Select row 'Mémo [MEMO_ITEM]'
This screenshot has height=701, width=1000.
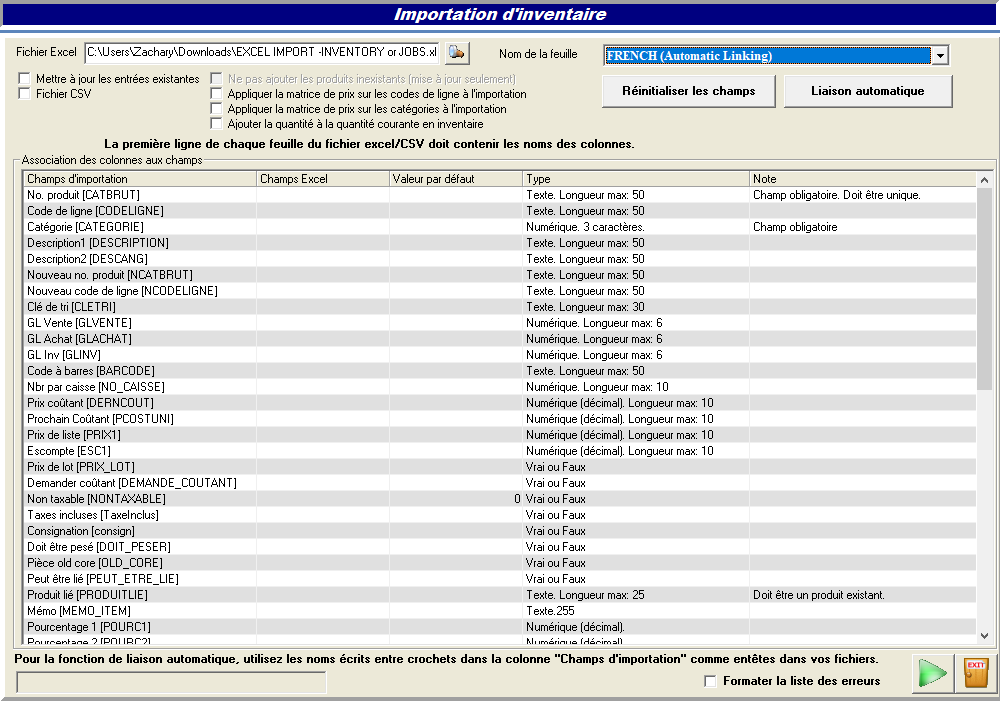click(499, 611)
